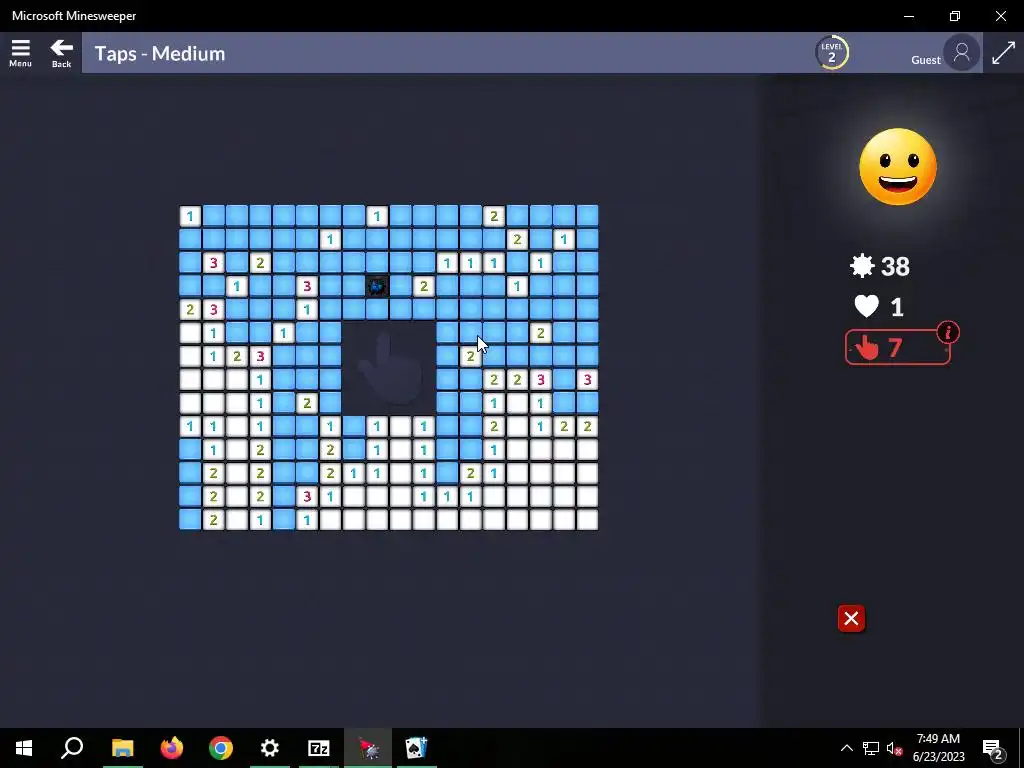Go back with the Back arrow
Screen dimensions: 1024x768
coord(61,52)
